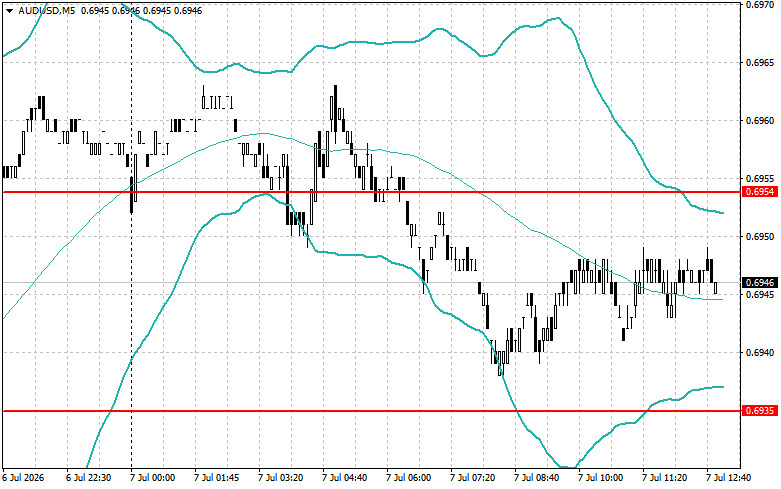Click the 6 Jul 2026 date label

(23, 478)
